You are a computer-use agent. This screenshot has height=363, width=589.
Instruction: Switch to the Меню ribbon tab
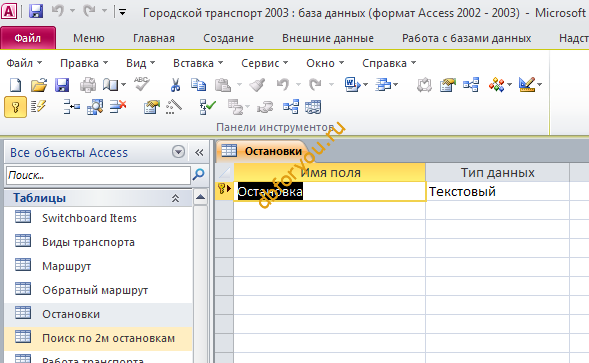(89, 38)
